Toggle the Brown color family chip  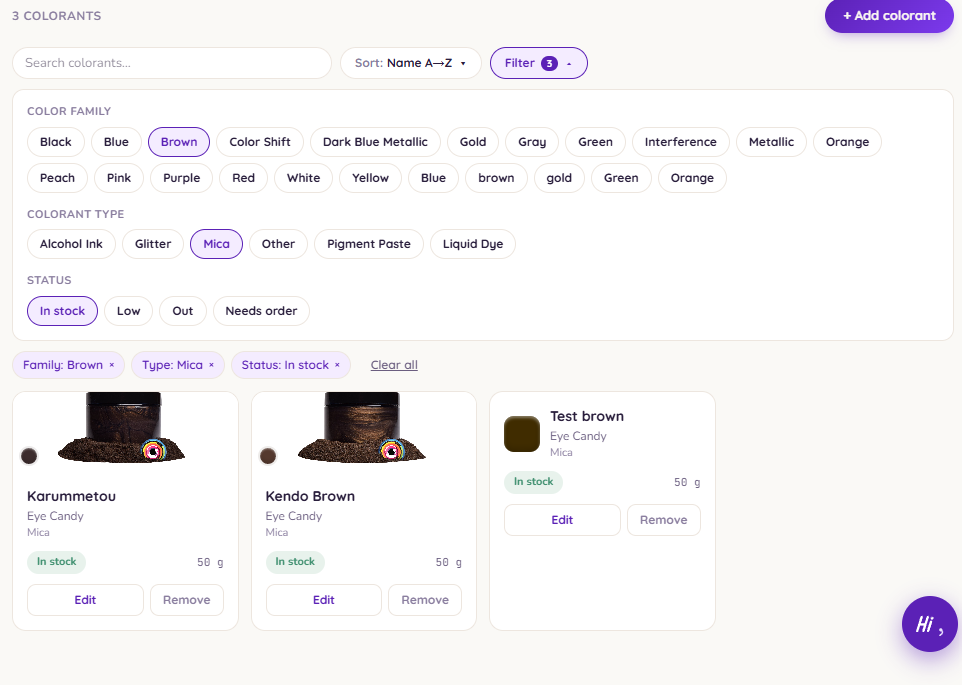tap(179, 142)
